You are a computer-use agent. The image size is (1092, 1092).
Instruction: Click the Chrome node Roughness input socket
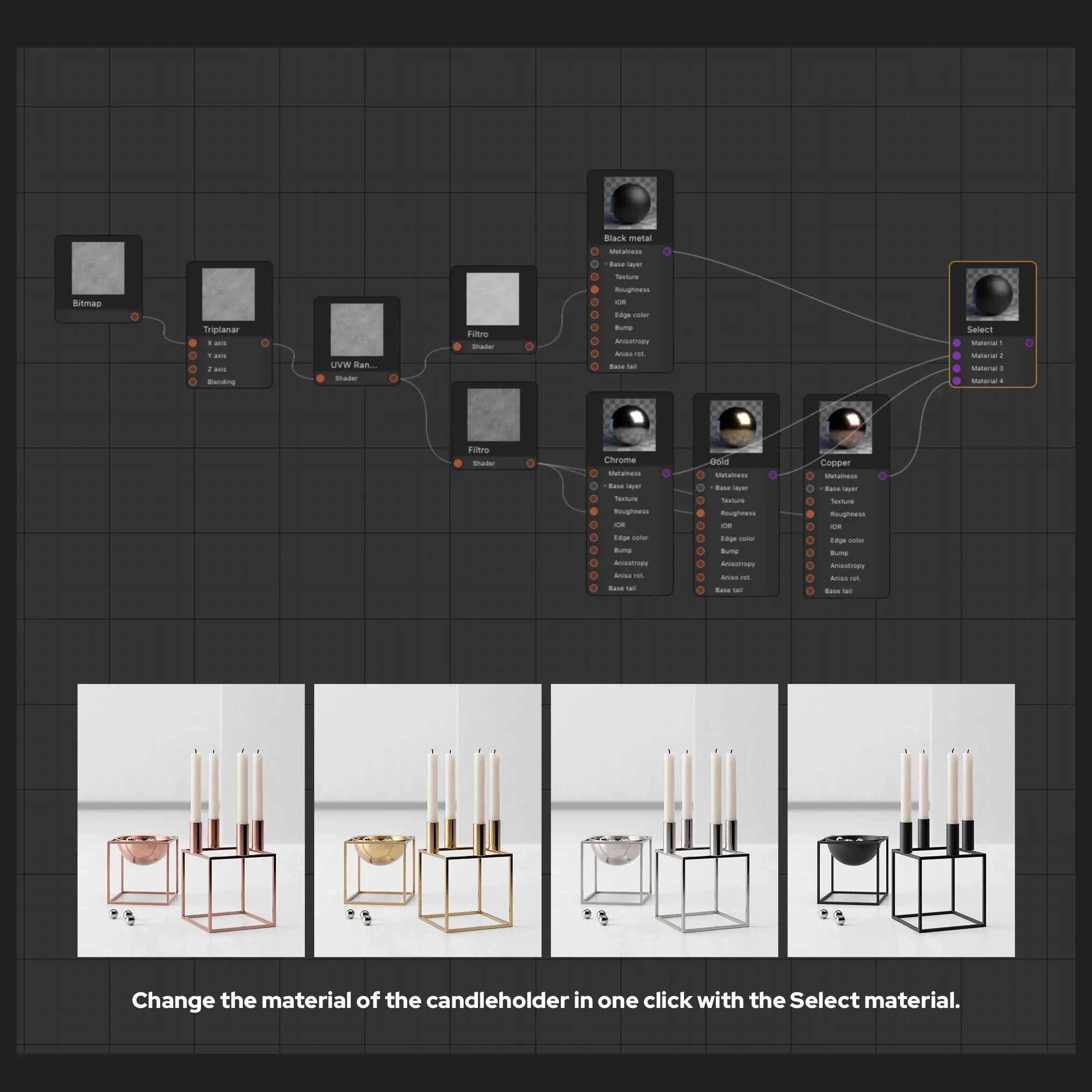click(593, 511)
